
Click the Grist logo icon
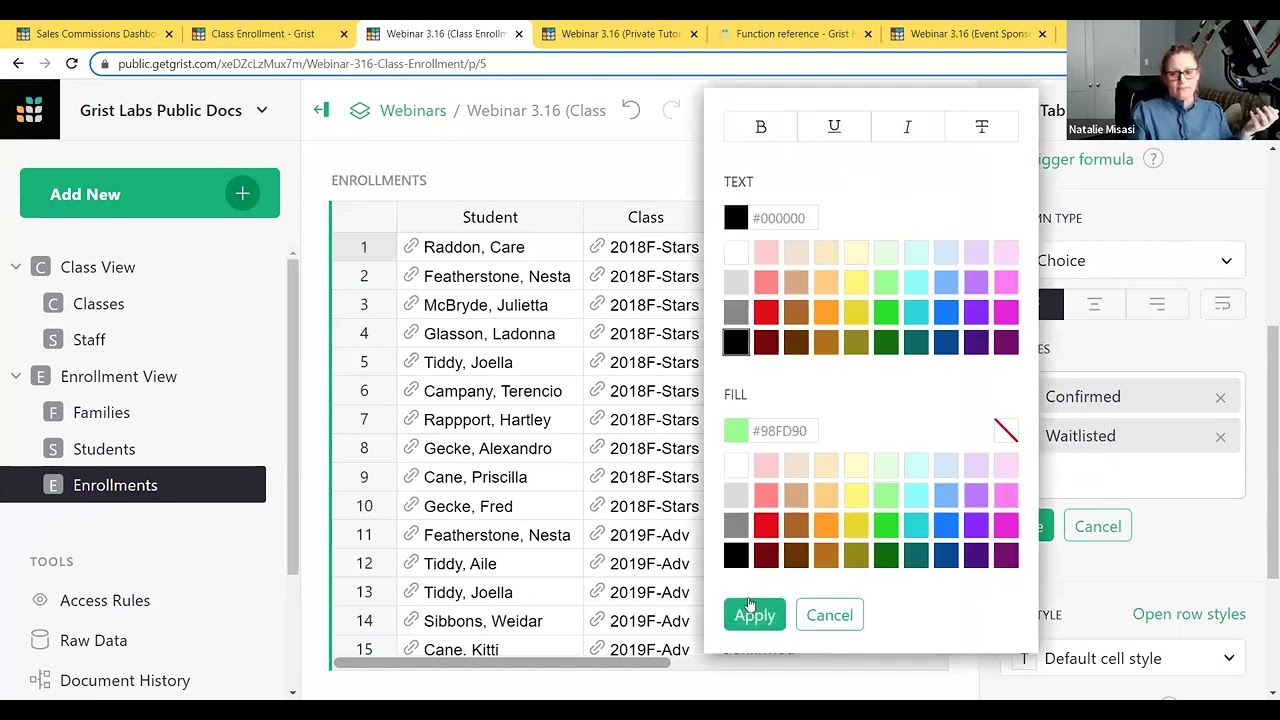coord(30,110)
